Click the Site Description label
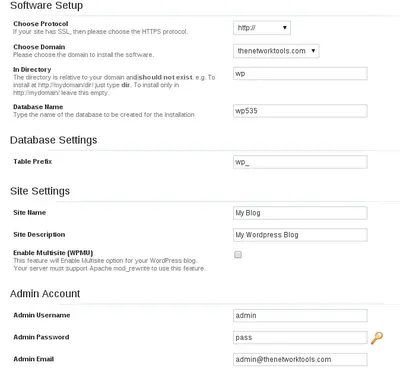Image resolution: width=400 pixels, height=372 pixels. (39, 235)
